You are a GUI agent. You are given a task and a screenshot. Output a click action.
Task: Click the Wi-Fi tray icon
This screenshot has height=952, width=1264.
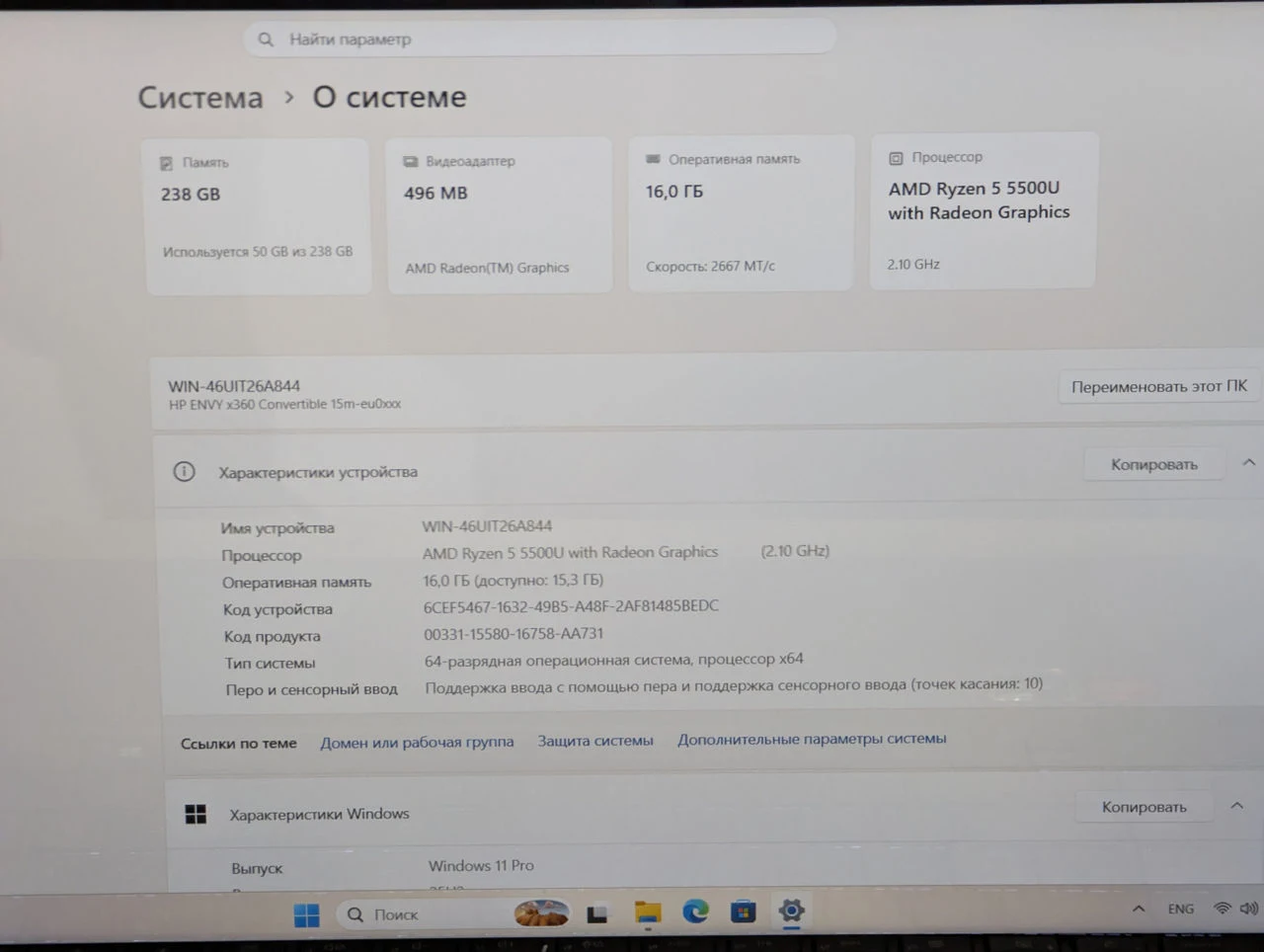click(1223, 909)
